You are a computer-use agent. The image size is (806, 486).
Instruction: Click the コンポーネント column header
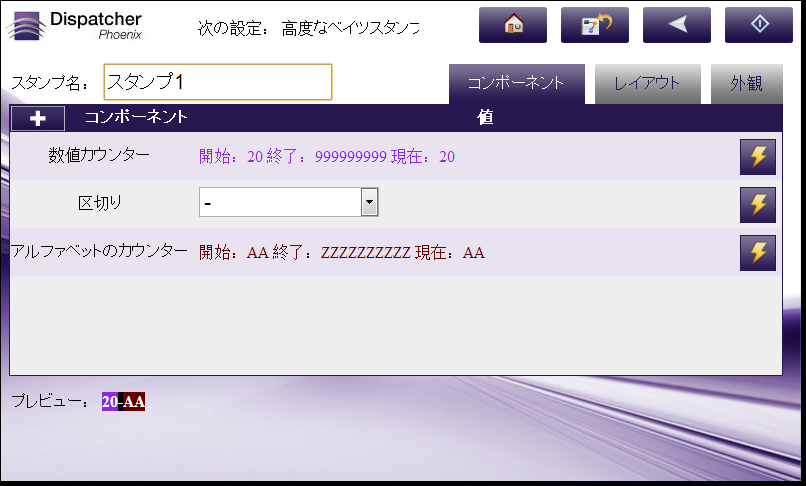pyautogui.click(x=136, y=117)
